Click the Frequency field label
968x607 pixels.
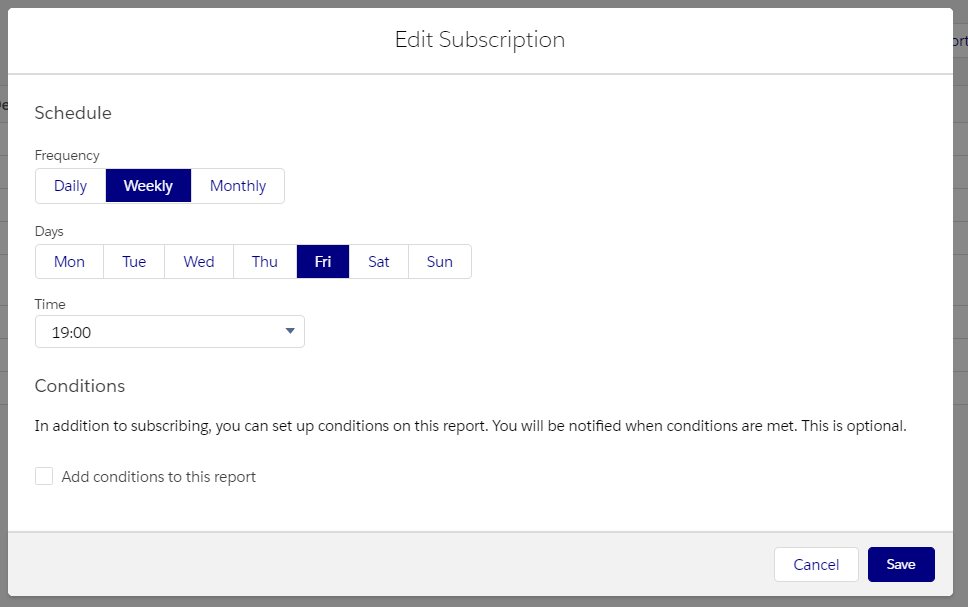67,156
